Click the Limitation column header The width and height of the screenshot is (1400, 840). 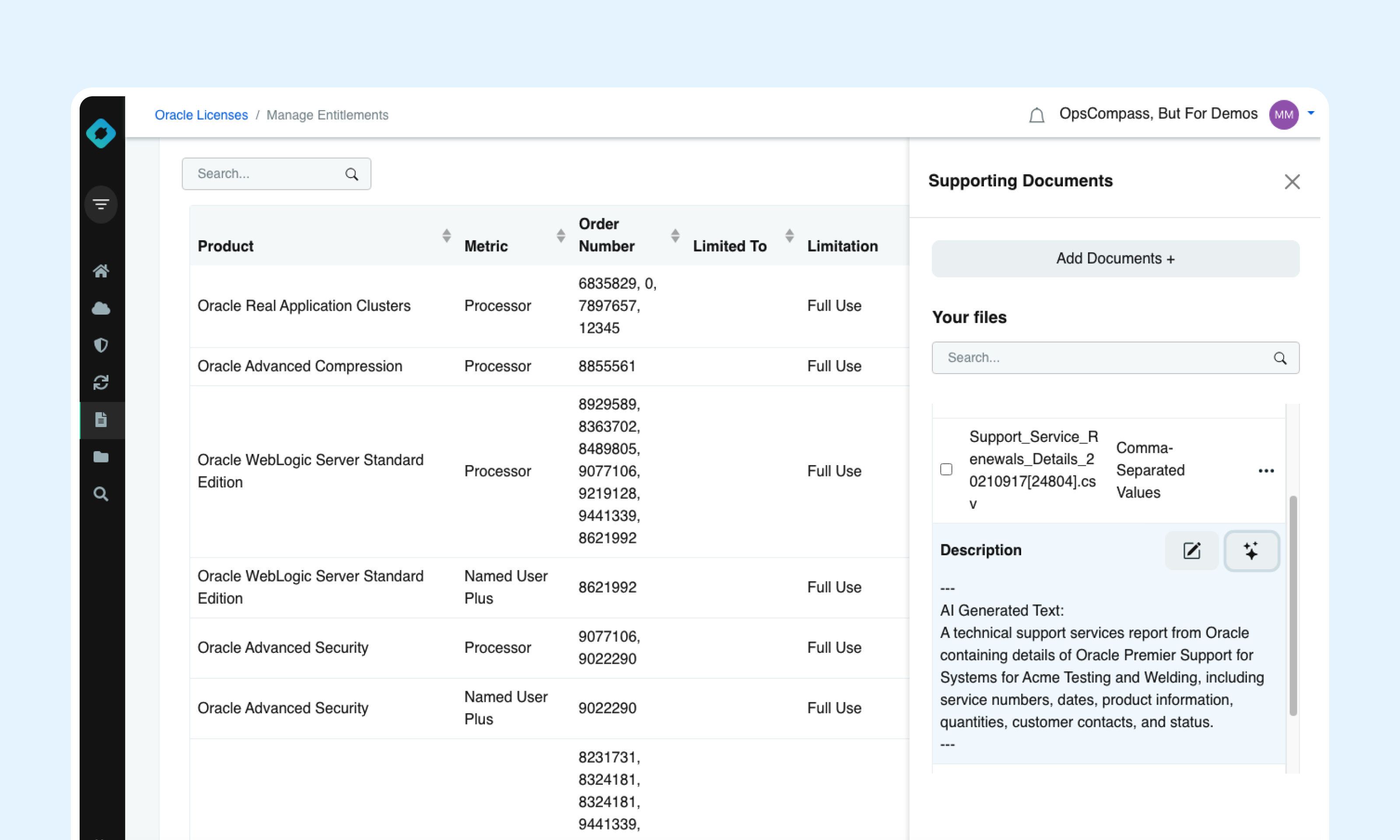click(x=842, y=246)
